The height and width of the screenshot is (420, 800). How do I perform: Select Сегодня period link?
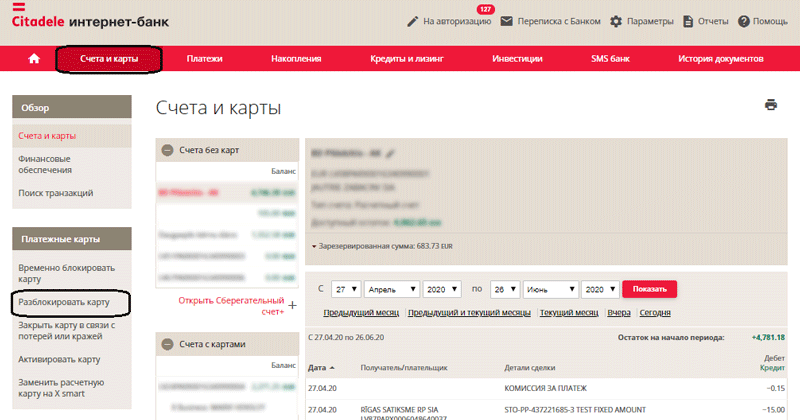pyautogui.click(x=655, y=312)
